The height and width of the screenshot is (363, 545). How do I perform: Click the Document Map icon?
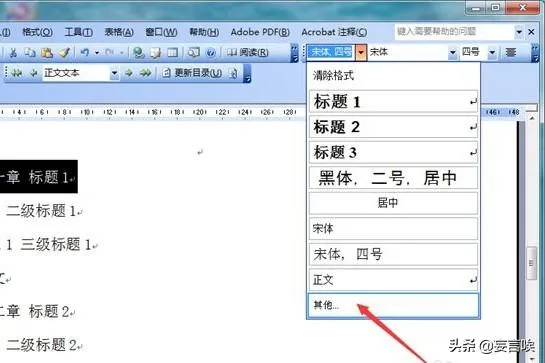click(x=194, y=53)
